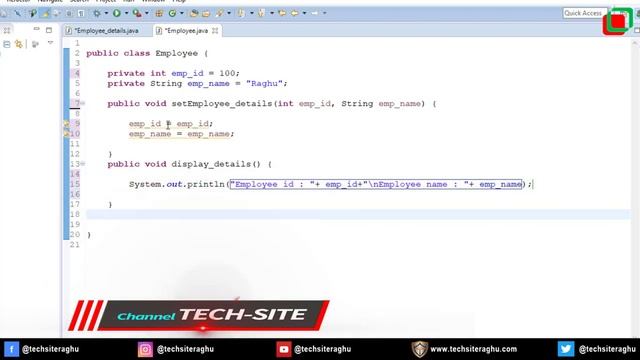Click the Next Annotation arrow icon

[x=242, y=13]
